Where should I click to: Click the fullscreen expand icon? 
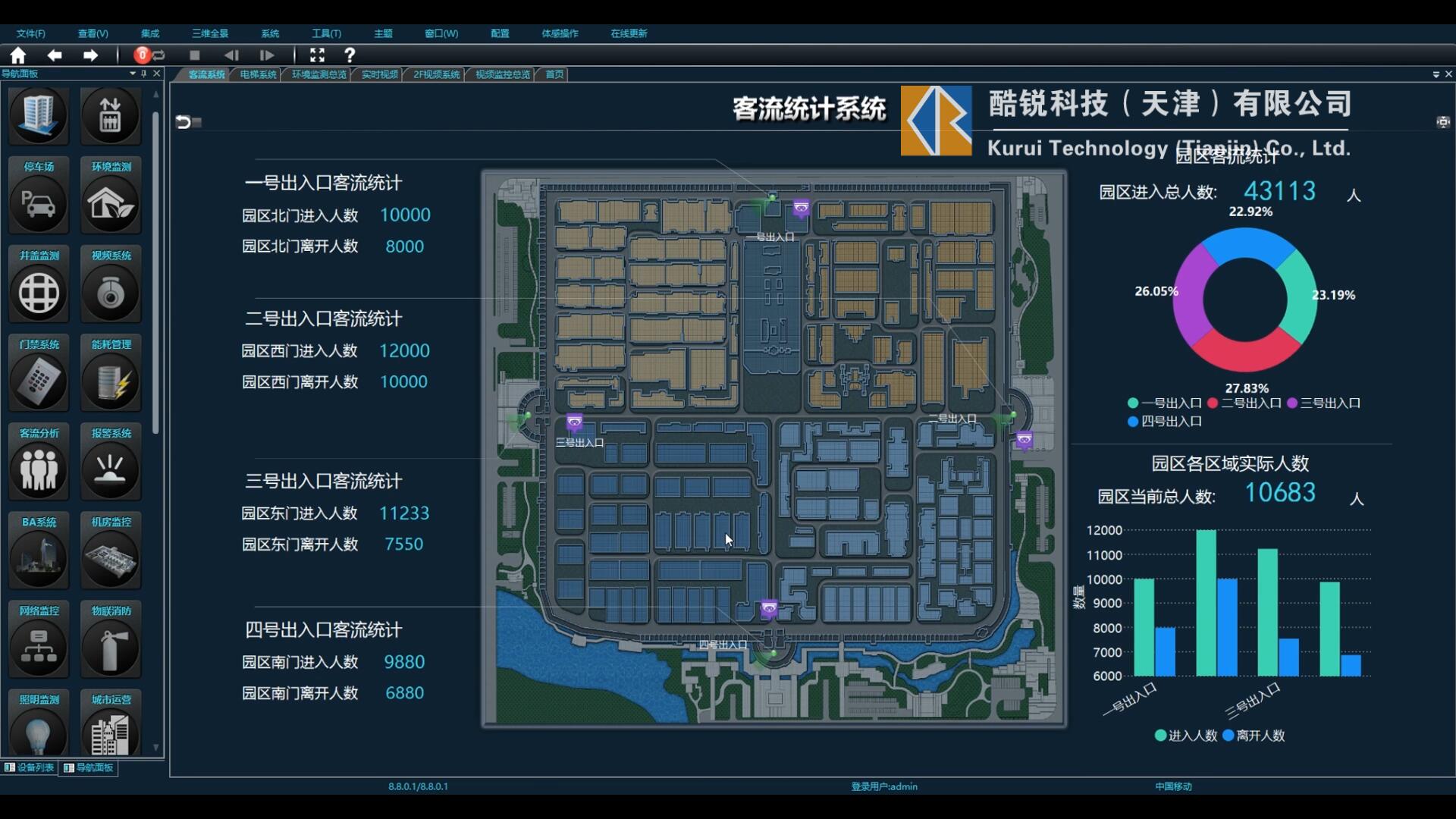tap(317, 55)
